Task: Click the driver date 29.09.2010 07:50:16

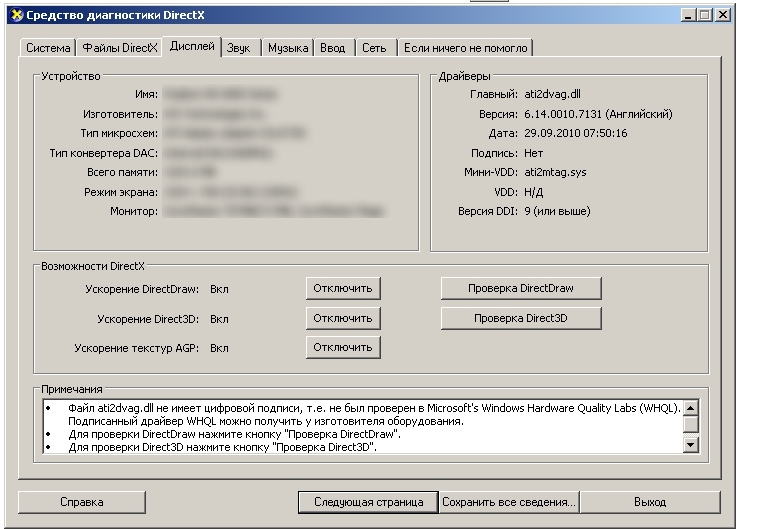Action: click(576, 133)
